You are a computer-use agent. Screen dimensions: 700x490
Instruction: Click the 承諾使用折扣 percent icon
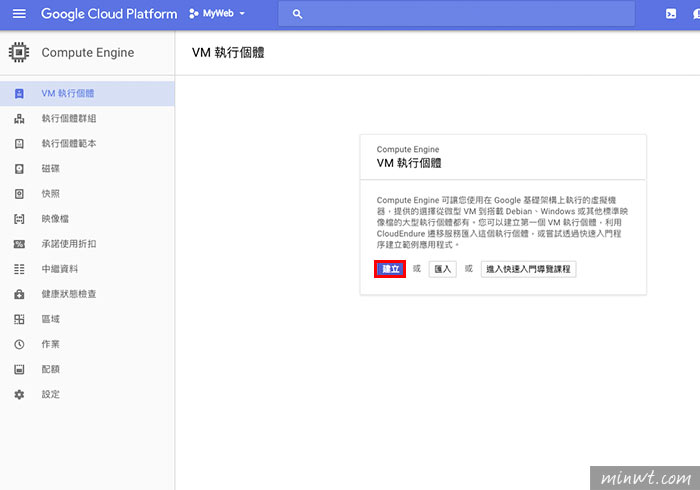pyautogui.click(x=19, y=244)
